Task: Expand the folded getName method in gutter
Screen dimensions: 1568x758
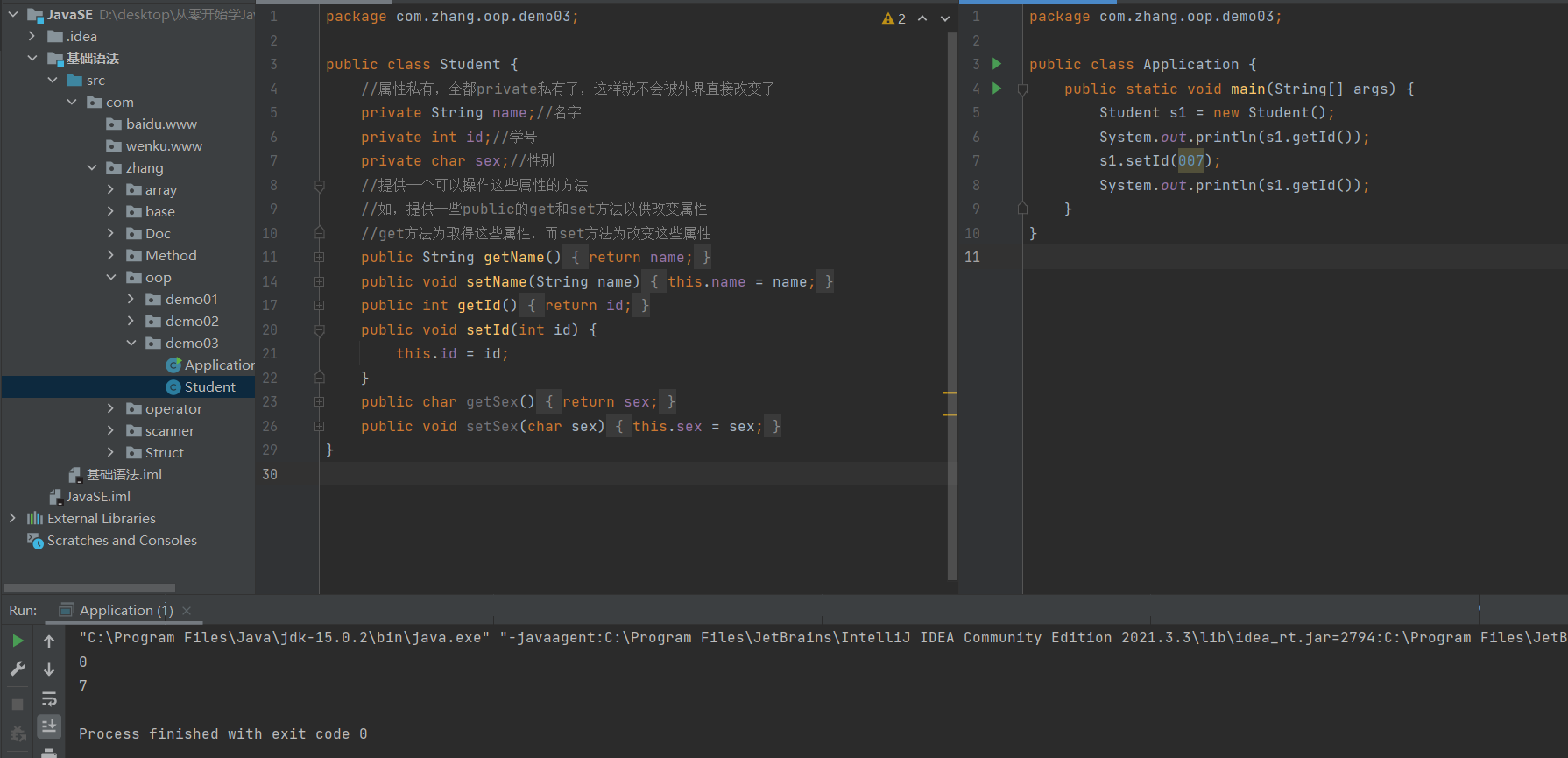Action: click(x=320, y=258)
